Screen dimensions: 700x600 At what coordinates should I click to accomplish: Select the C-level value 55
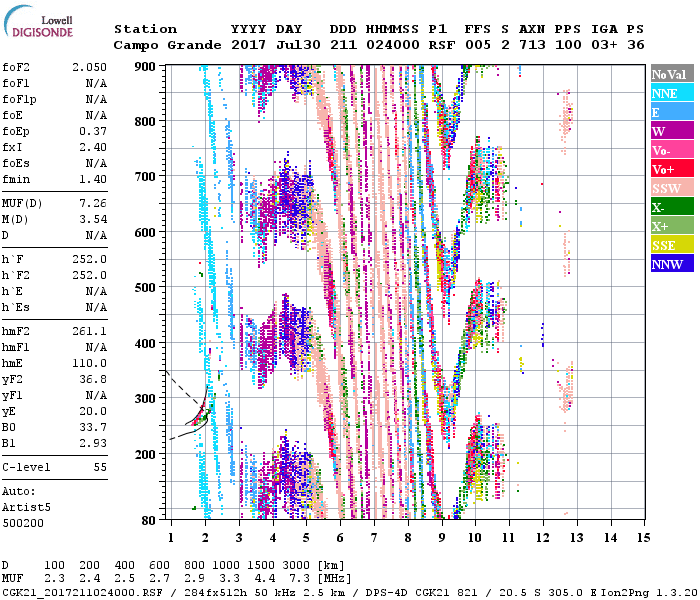click(99, 467)
